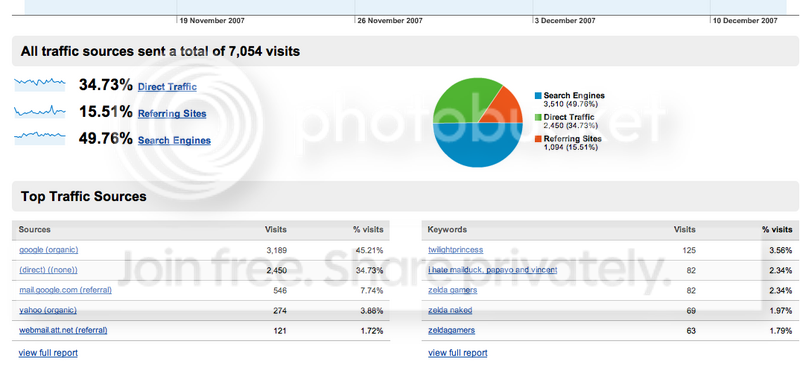Screen dimensions: 800x382
Task: Open the twilightprincess keyword
Action: [x=456, y=250]
